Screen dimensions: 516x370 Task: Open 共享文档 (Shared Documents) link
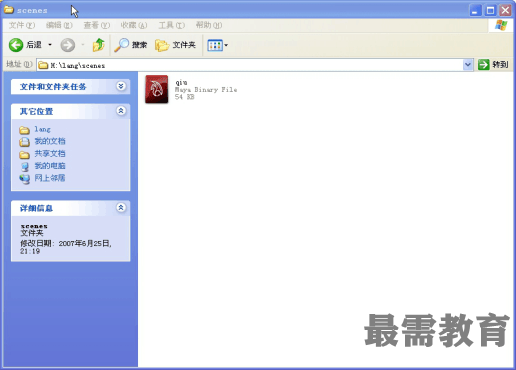pyautogui.click(x=50, y=154)
